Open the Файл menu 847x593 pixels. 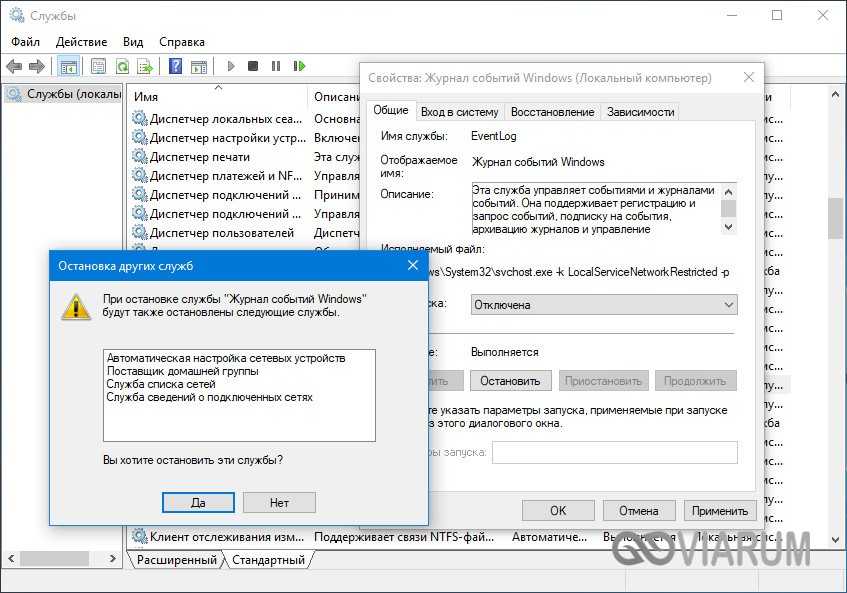(25, 42)
